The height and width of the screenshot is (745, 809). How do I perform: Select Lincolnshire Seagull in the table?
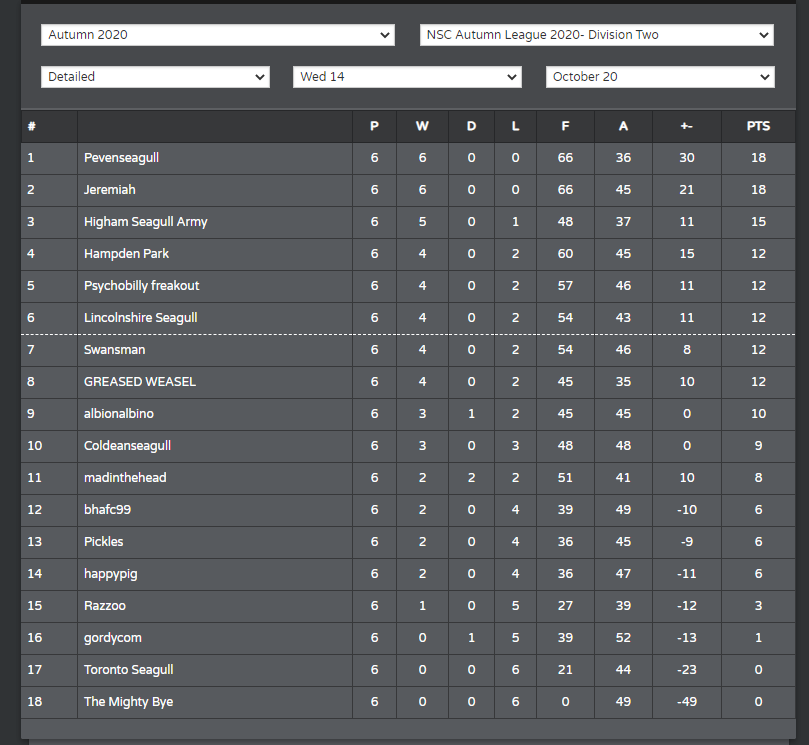tap(140, 318)
